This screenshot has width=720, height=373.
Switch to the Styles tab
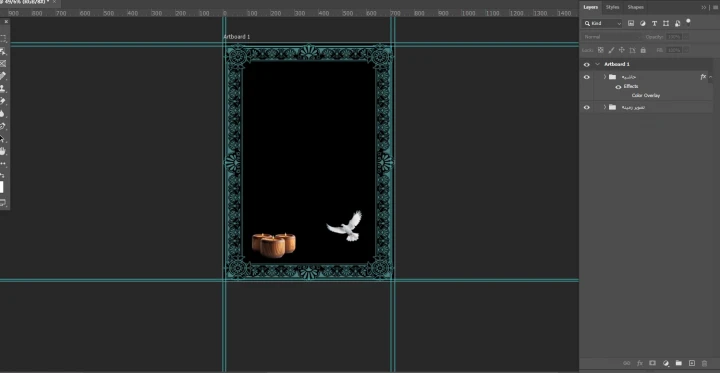pyautogui.click(x=613, y=7)
